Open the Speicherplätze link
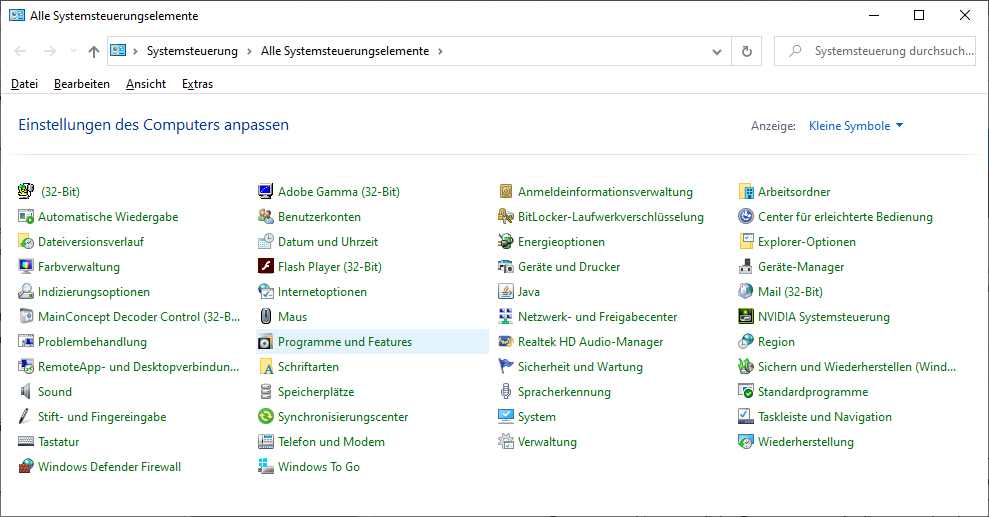 click(x=316, y=392)
